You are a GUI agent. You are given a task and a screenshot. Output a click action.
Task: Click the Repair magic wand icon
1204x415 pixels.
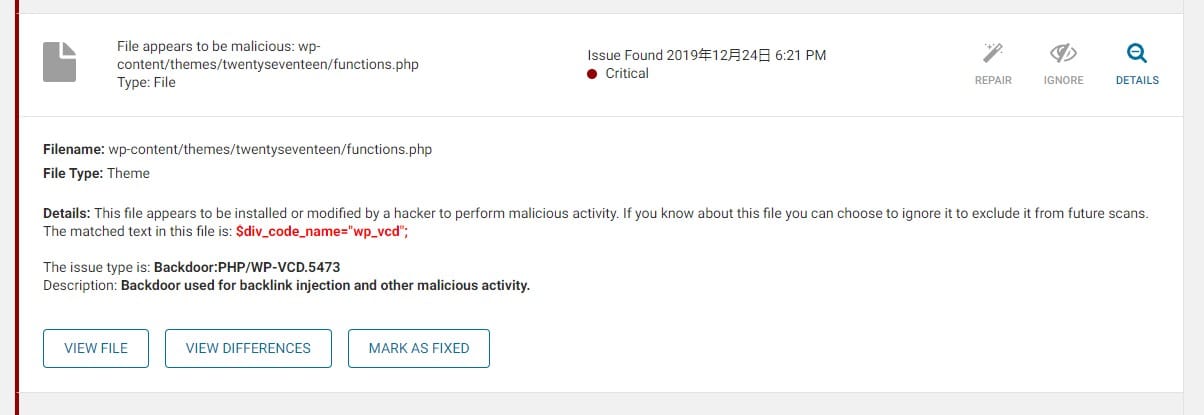coord(993,53)
